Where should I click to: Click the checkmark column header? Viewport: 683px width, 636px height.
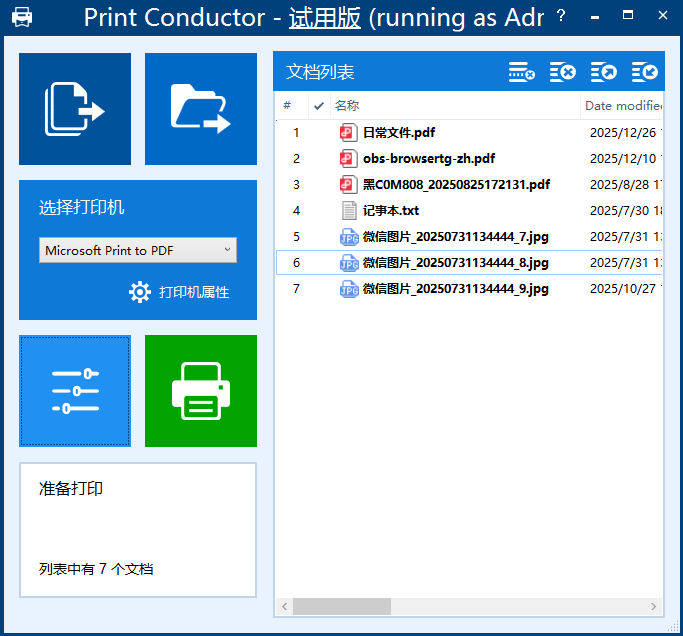319,106
